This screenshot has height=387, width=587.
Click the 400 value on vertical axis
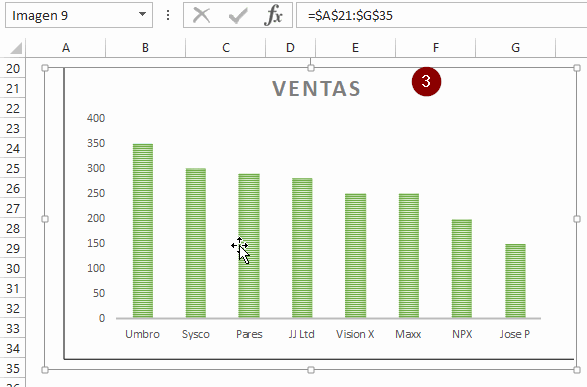96,118
